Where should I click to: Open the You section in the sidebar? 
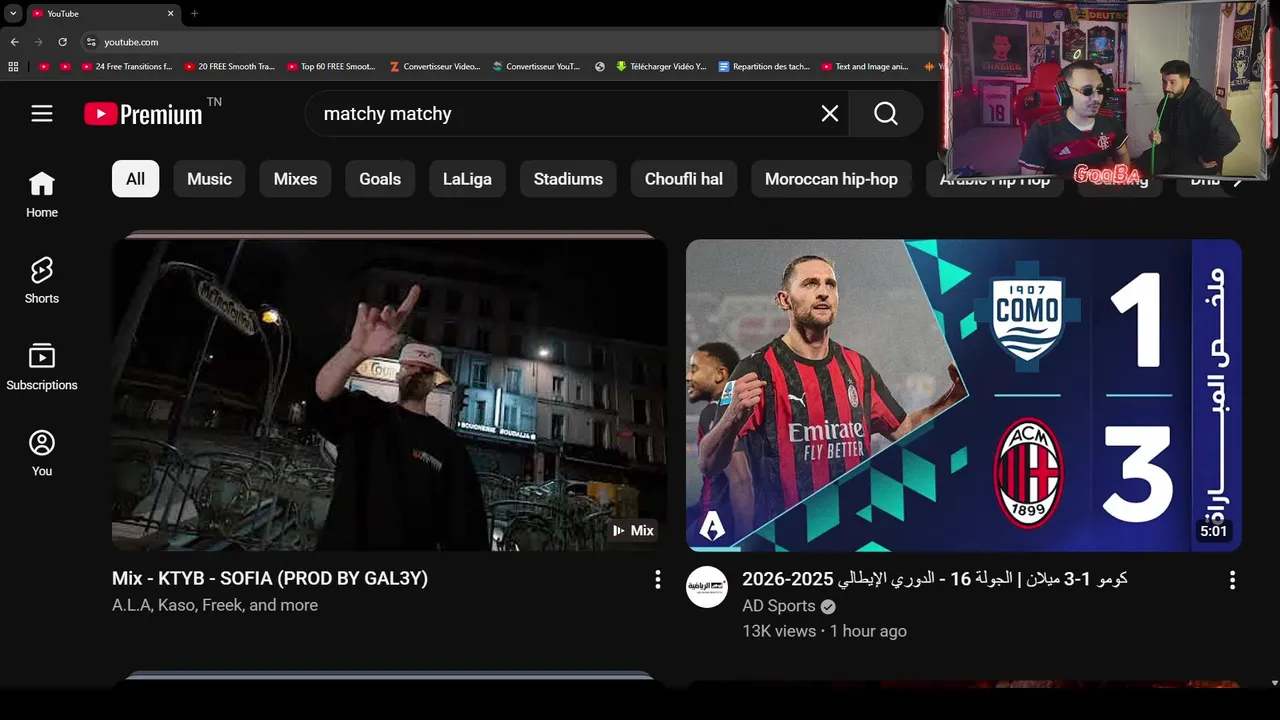[x=42, y=453]
